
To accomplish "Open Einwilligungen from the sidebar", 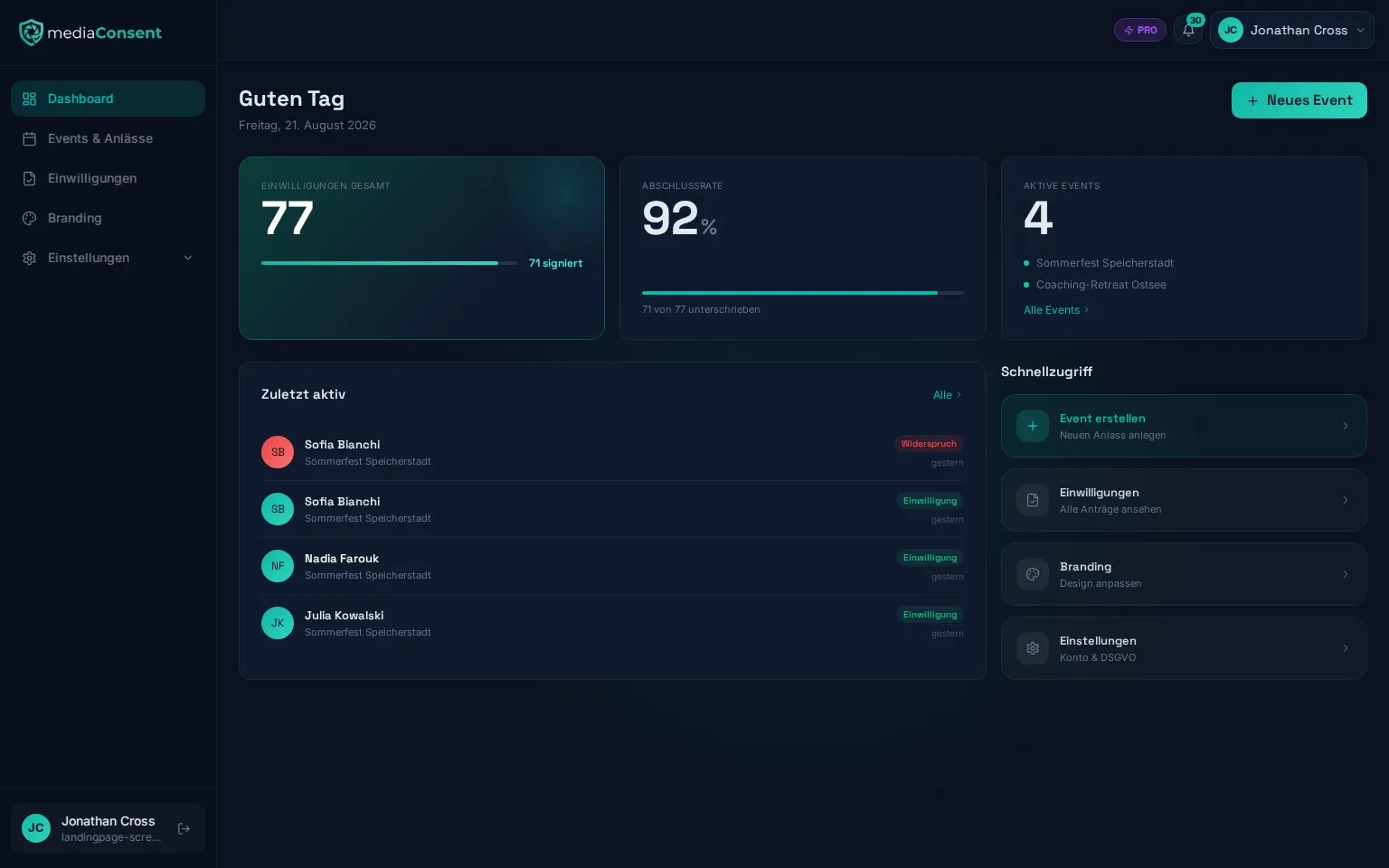I will click(x=108, y=178).
